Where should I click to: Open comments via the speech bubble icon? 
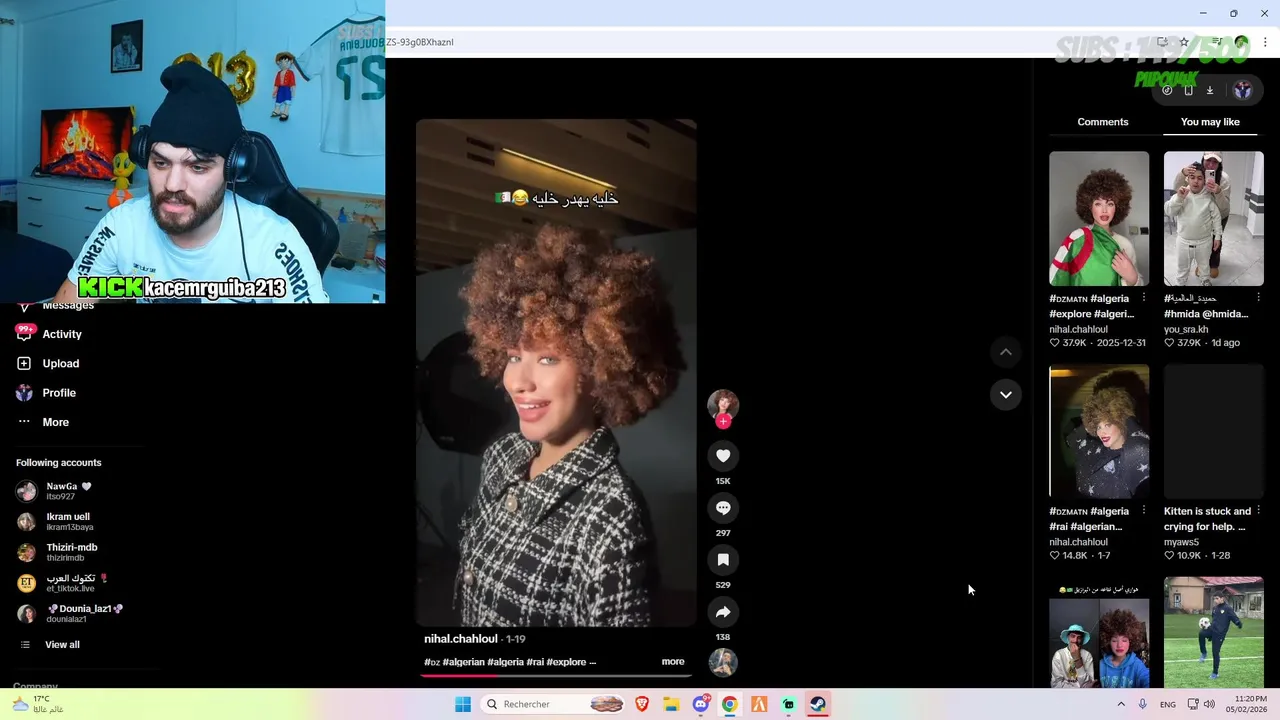[x=723, y=508]
